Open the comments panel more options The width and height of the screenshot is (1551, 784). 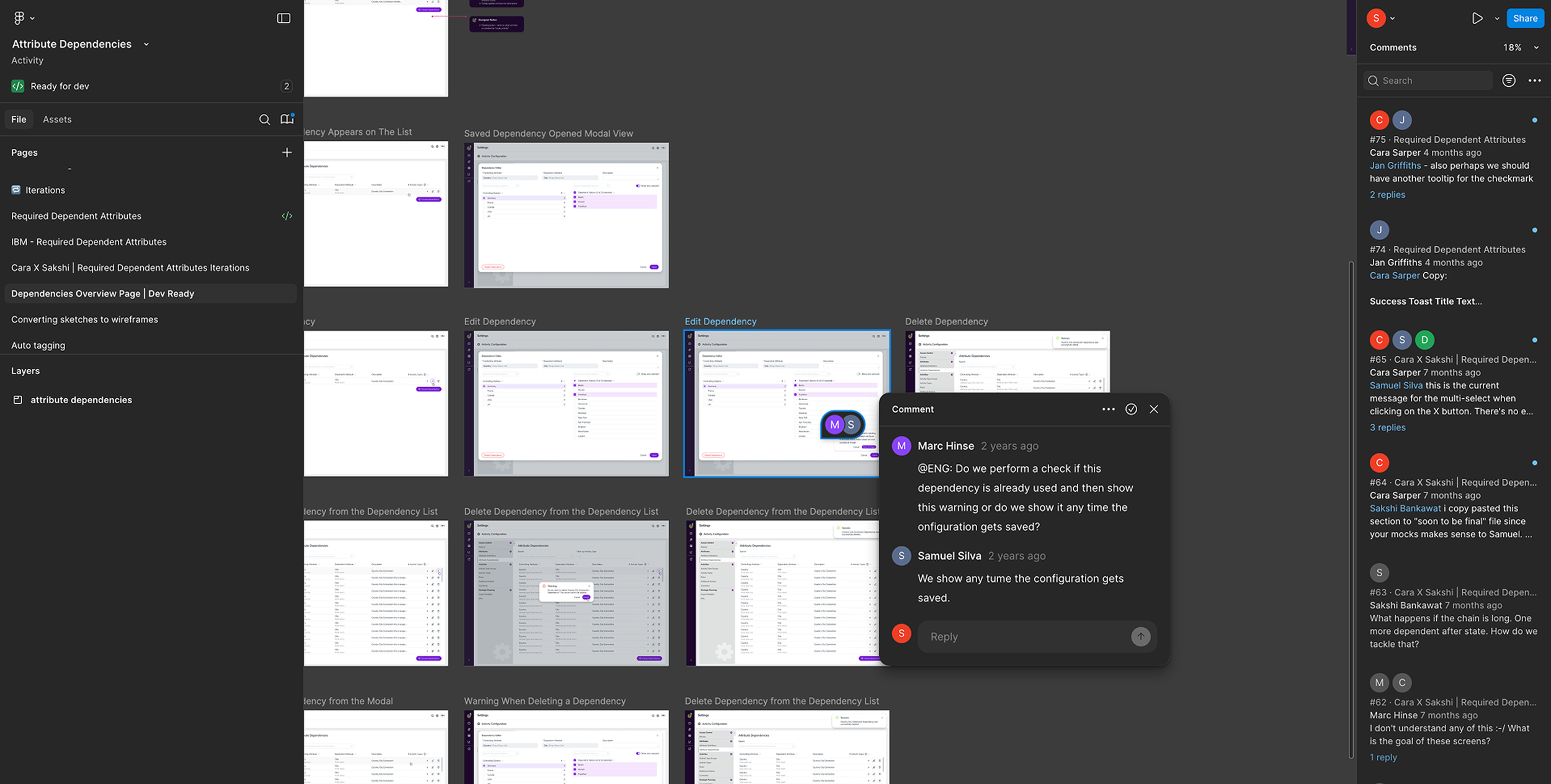(x=1535, y=81)
